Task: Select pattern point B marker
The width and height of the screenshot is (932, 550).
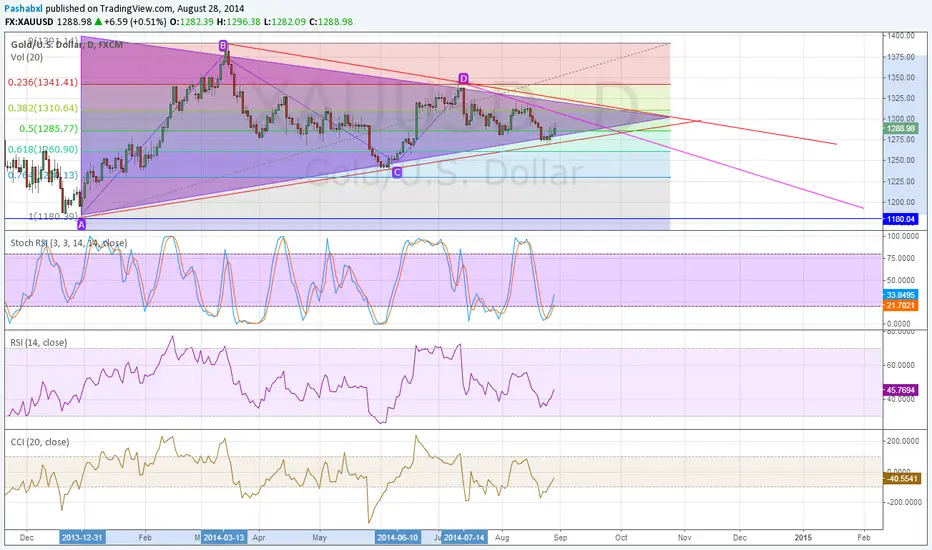Action: click(223, 45)
